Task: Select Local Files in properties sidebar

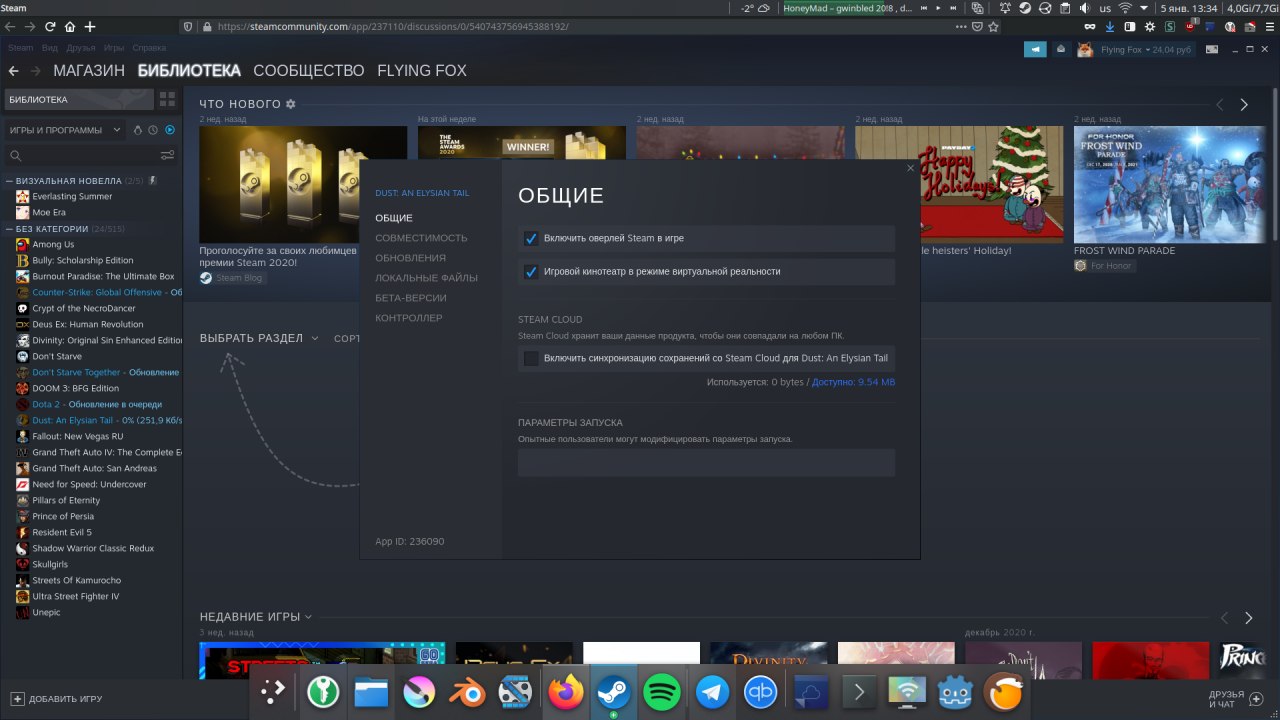Action: coord(426,278)
